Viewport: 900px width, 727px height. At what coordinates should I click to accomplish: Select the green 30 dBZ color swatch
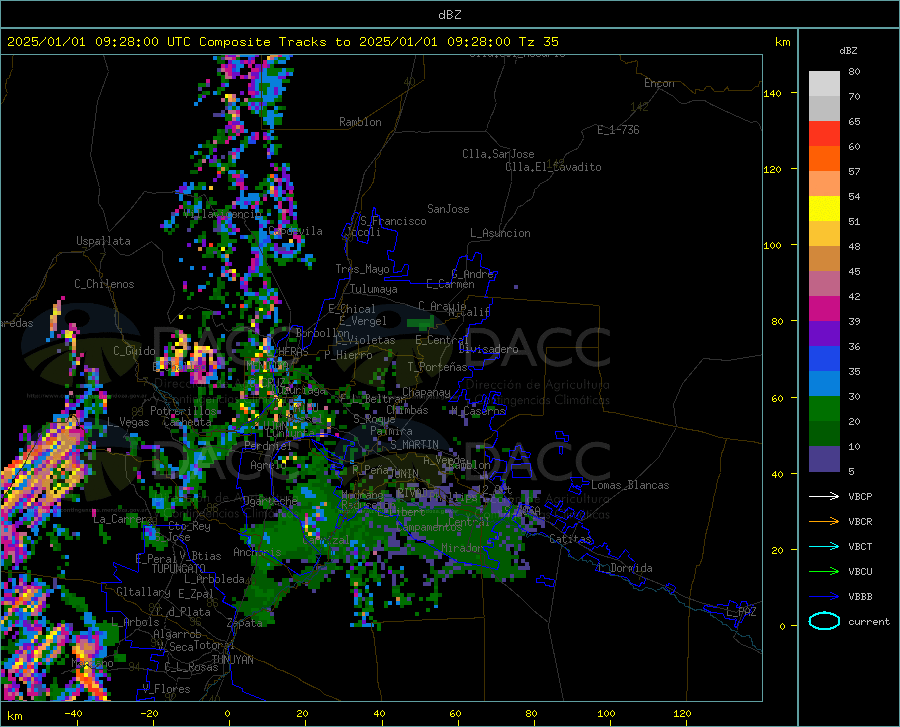click(824, 409)
